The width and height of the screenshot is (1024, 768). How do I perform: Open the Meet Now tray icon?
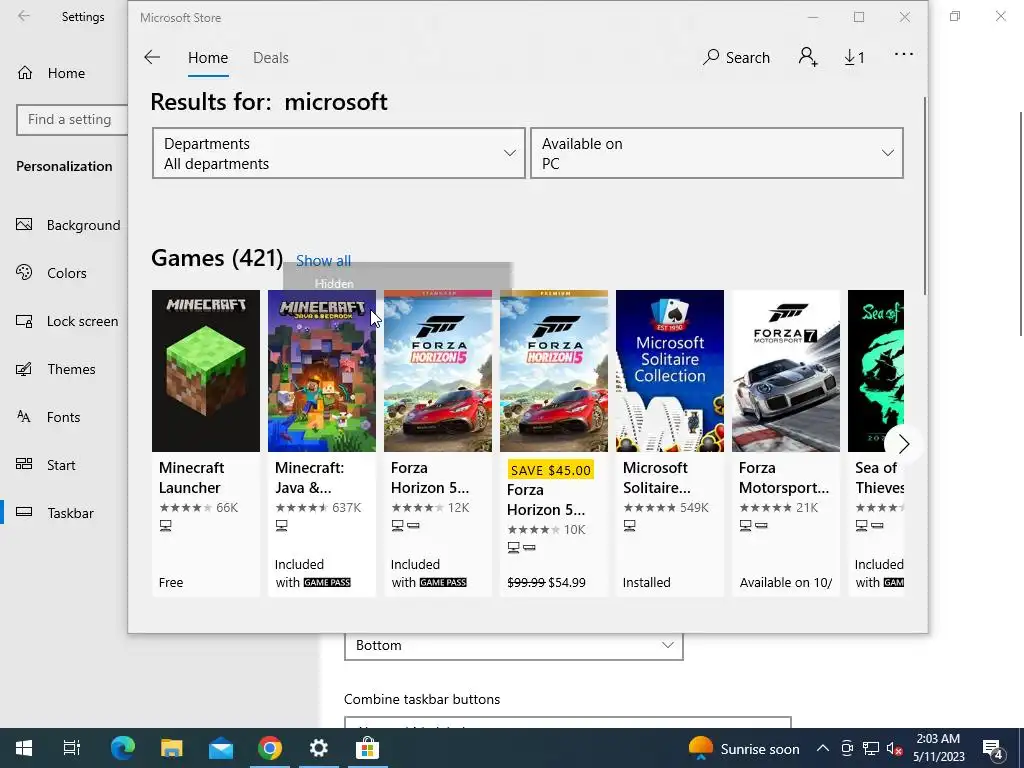click(x=846, y=748)
